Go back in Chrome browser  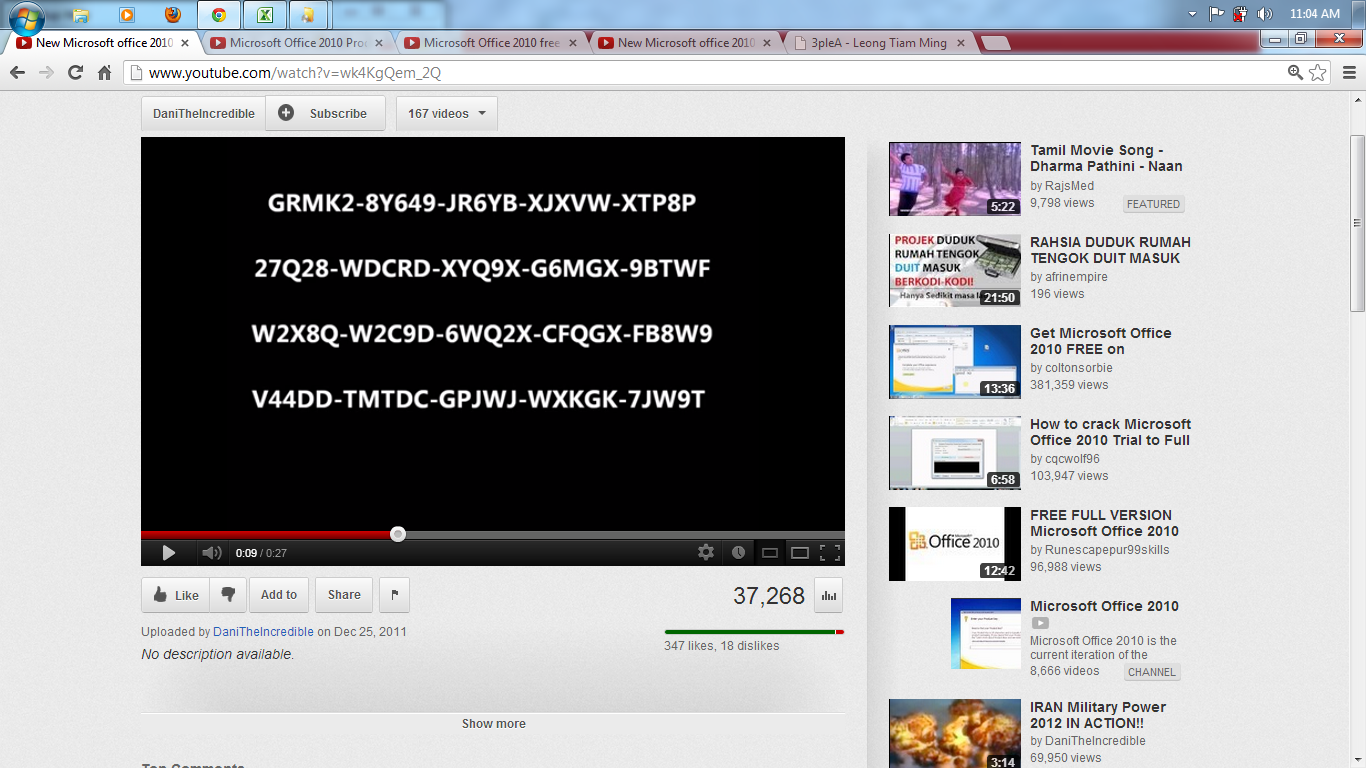[x=17, y=72]
